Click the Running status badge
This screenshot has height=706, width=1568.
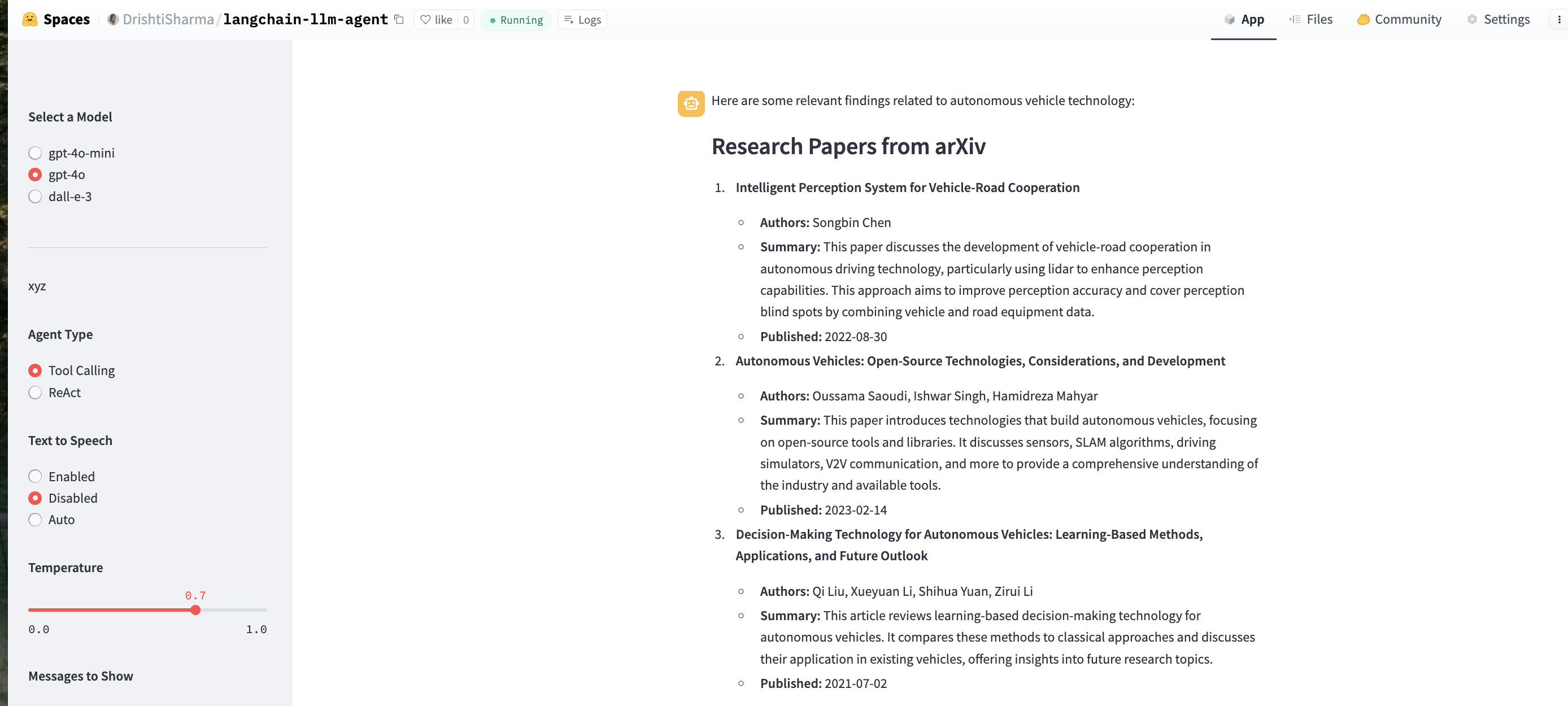pyautogui.click(x=516, y=20)
